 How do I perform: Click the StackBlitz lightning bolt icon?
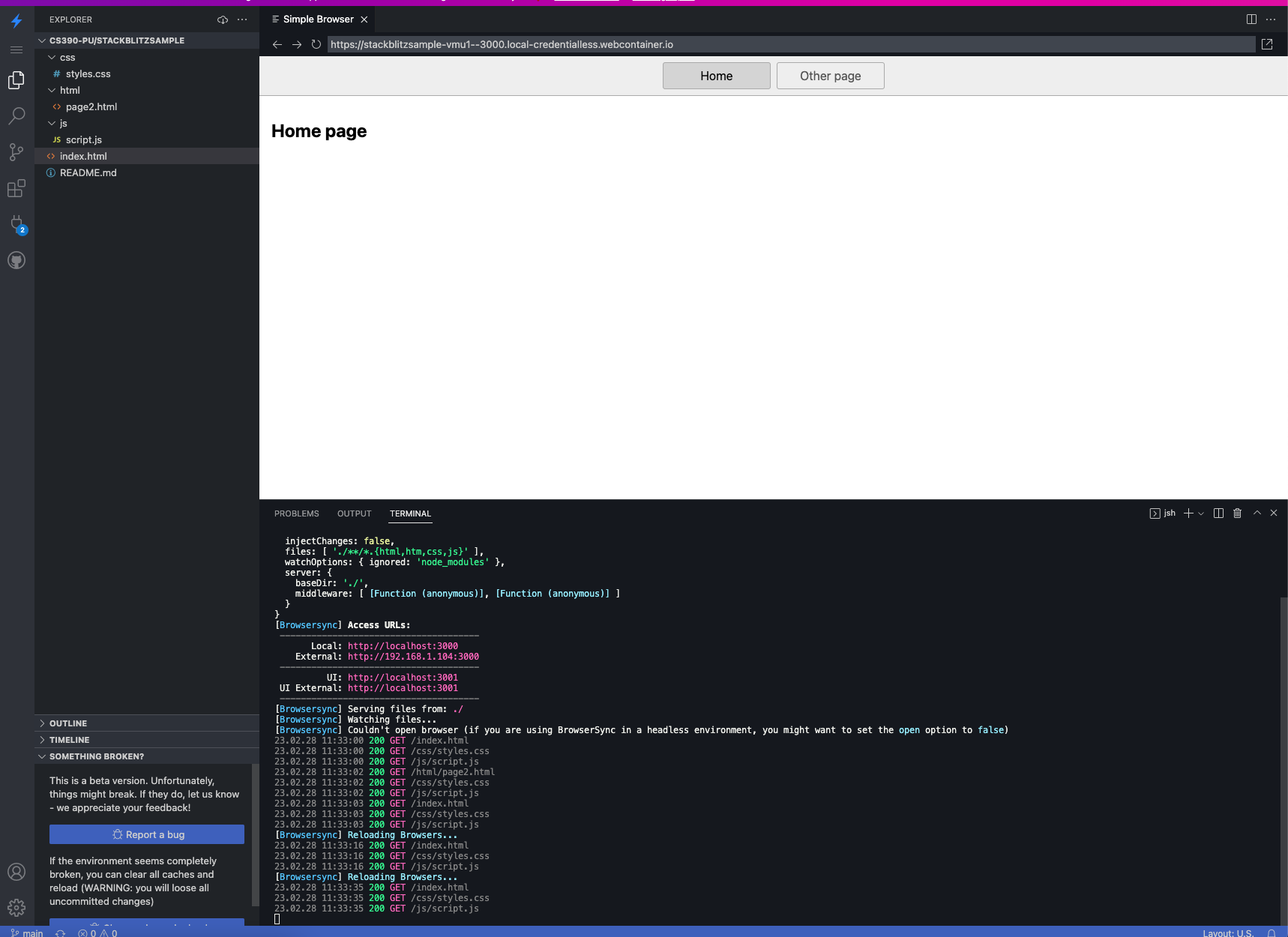(16, 21)
